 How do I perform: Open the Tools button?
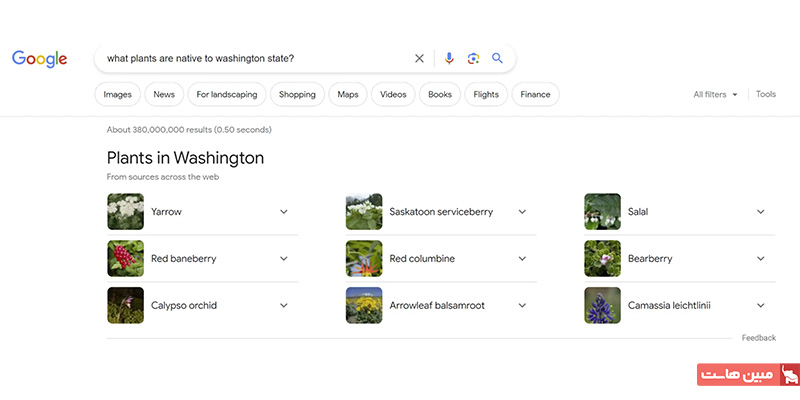766,94
